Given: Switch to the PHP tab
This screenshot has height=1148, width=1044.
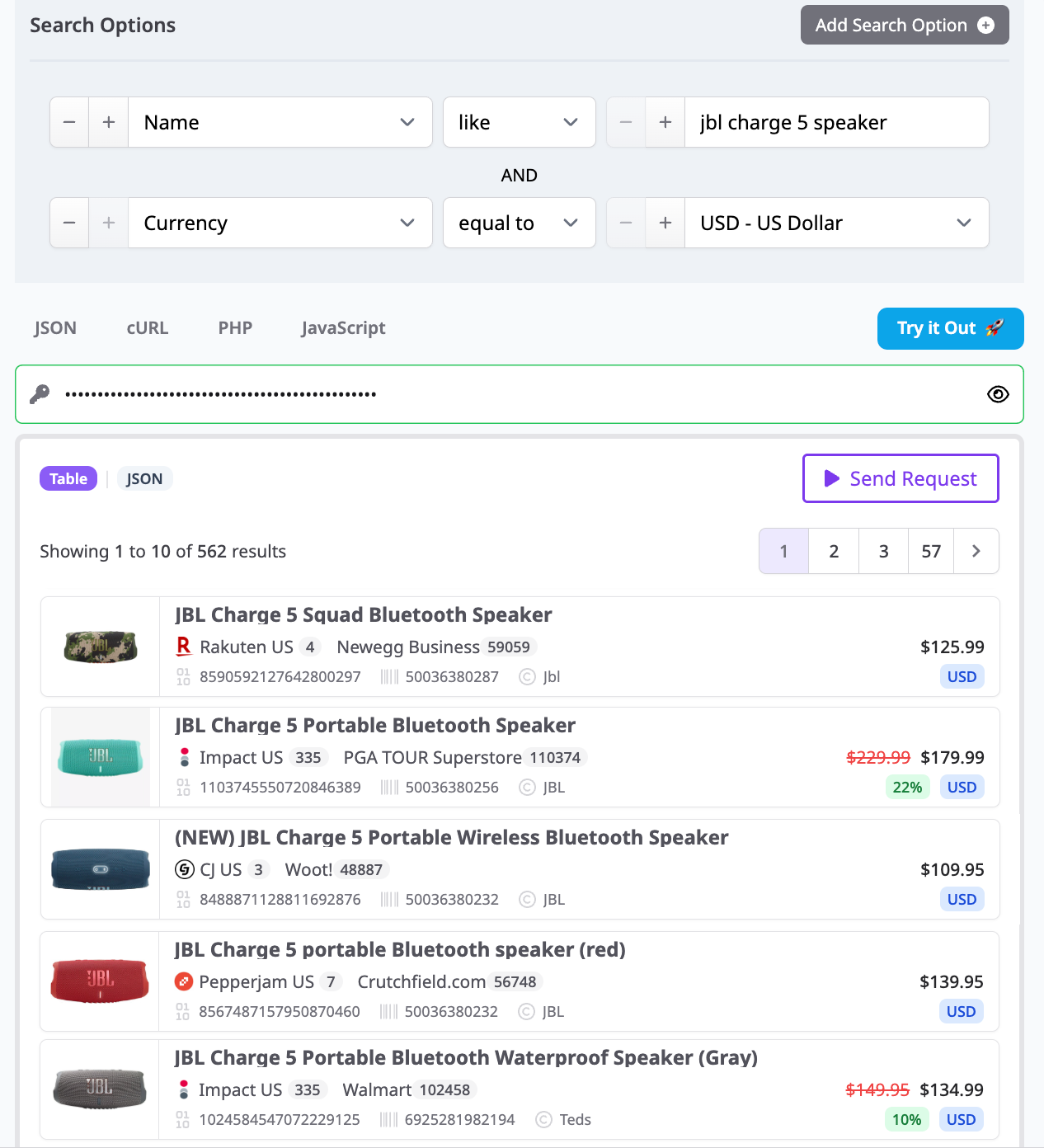Looking at the screenshot, I should [x=235, y=328].
